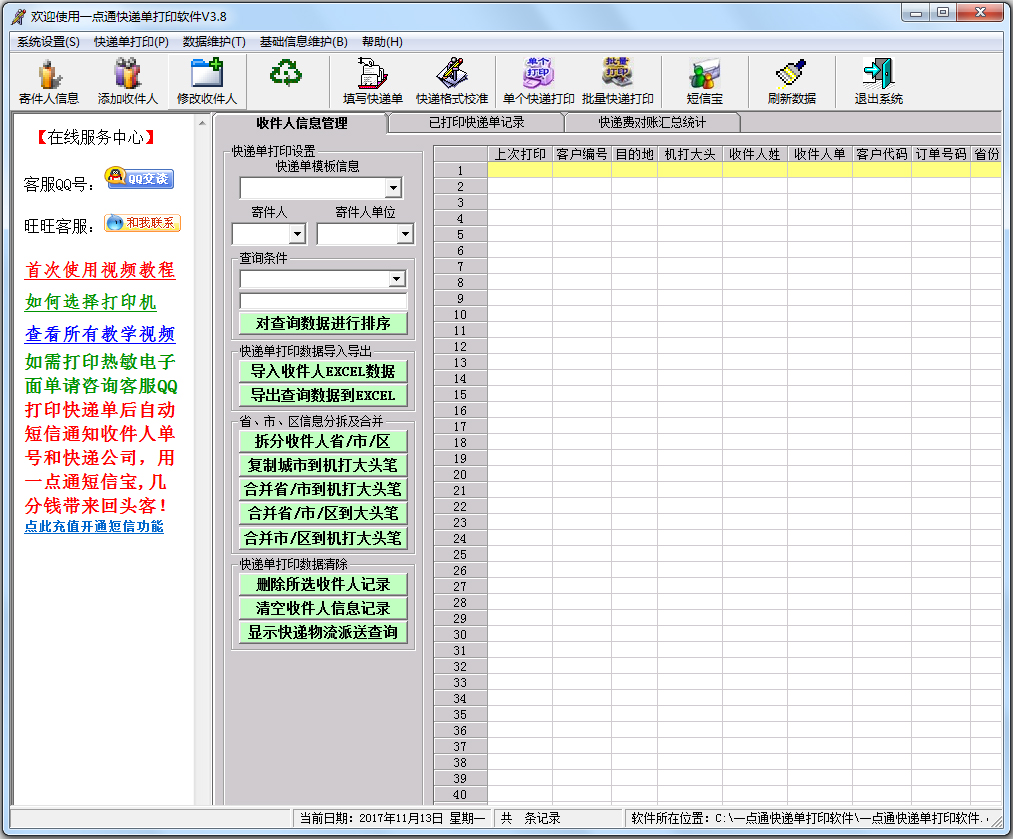Viewport: 1013px width, 839px height.
Task: Click 添加收件人 add recipient icon
Action: tap(127, 82)
